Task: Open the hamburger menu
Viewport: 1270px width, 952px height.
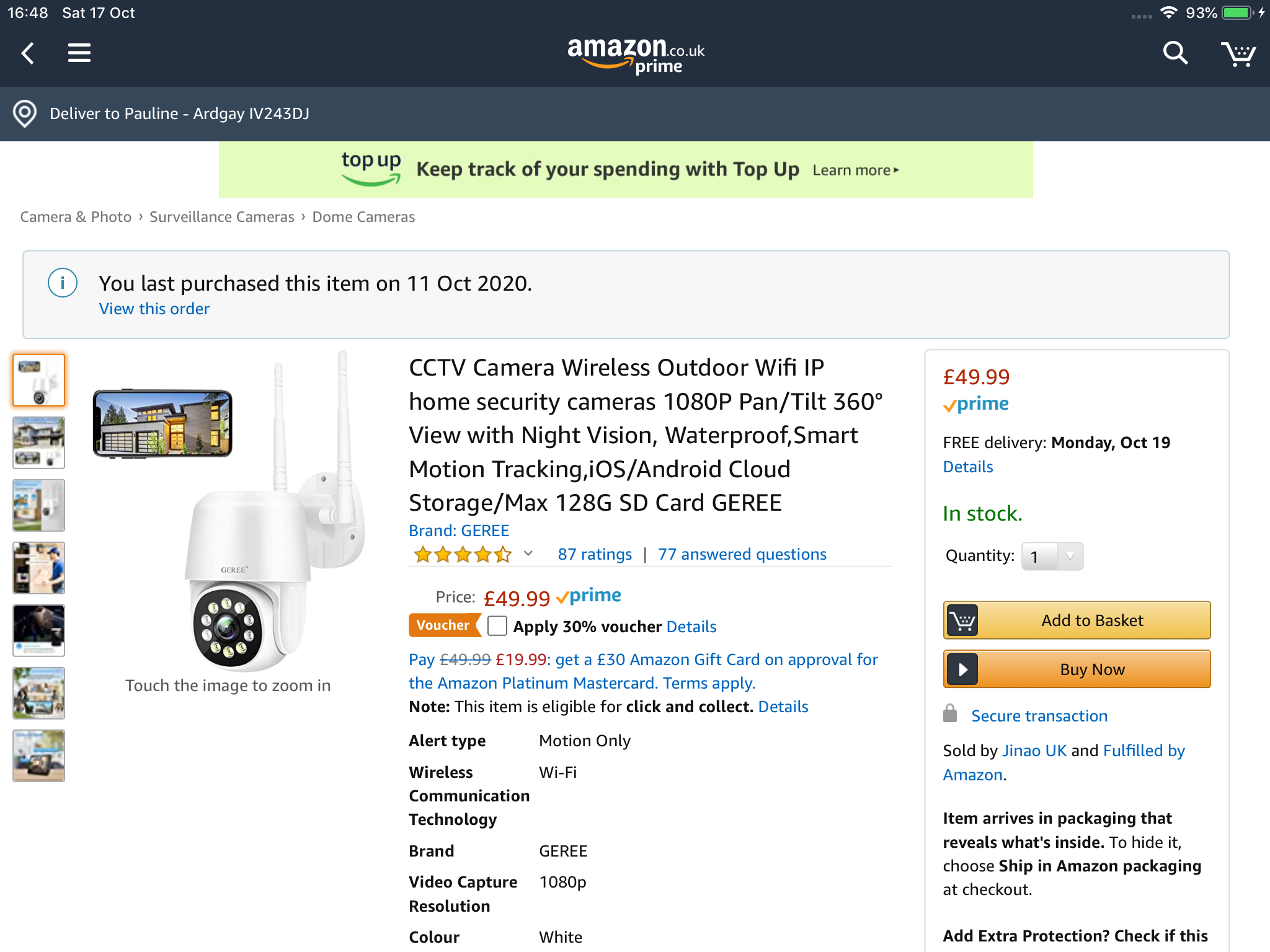Action: click(x=79, y=53)
